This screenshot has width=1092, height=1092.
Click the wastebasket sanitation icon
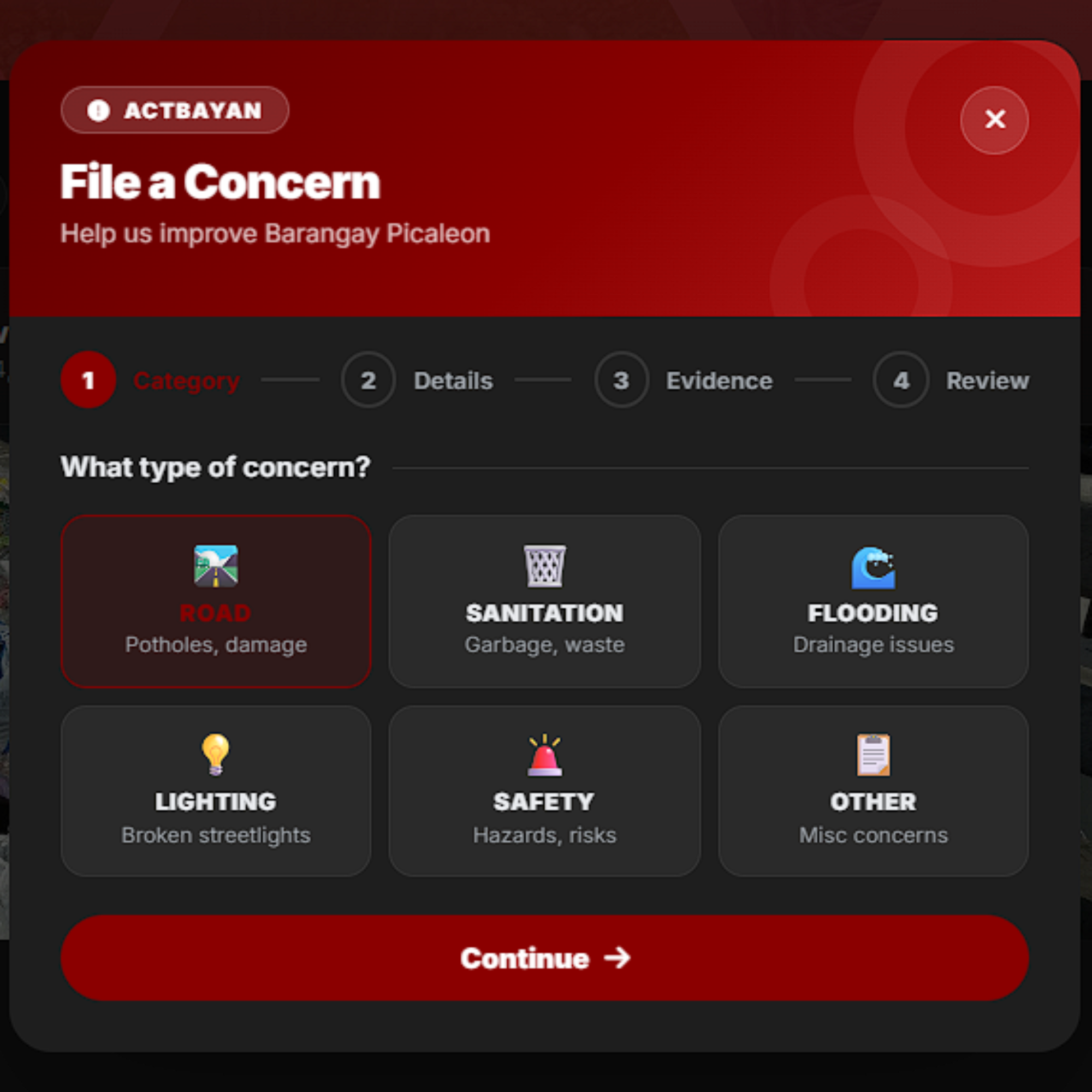pyautogui.click(x=544, y=566)
